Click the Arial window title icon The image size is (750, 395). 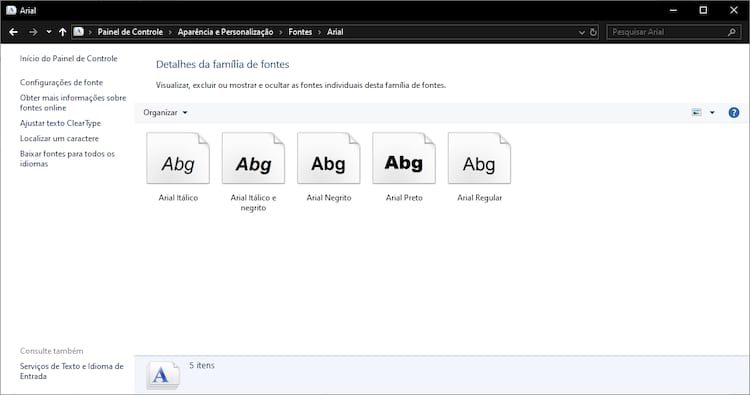[x=11, y=10]
